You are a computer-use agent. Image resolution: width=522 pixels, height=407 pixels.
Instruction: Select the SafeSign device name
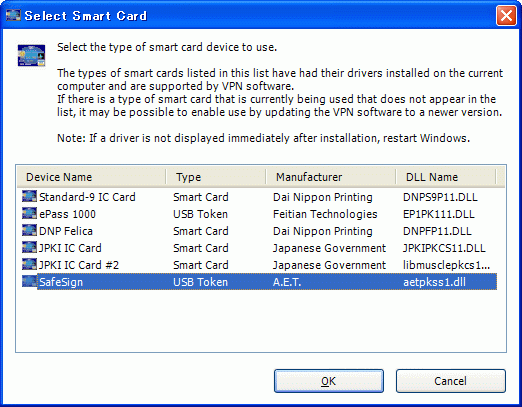(x=61, y=282)
